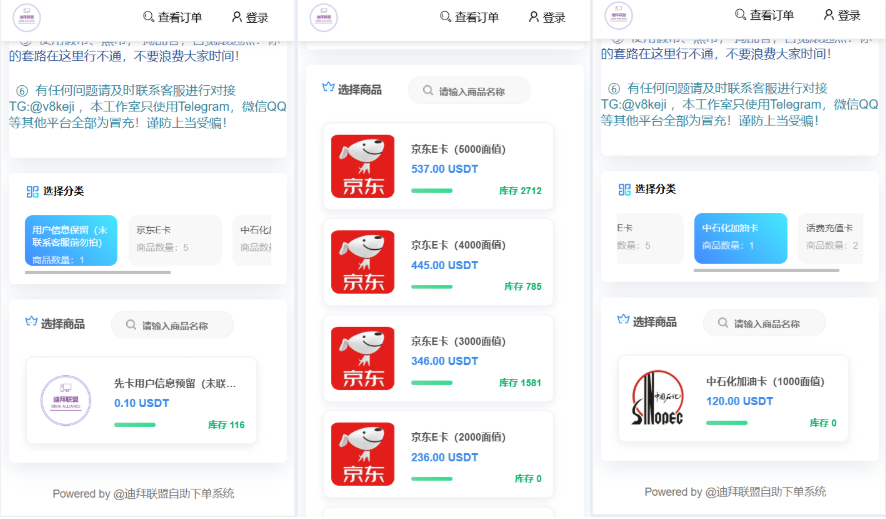
Task: Click the Powered by 迪拜联盟 footer in right panel
Action: pyautogui.click(x=736, y=492)
